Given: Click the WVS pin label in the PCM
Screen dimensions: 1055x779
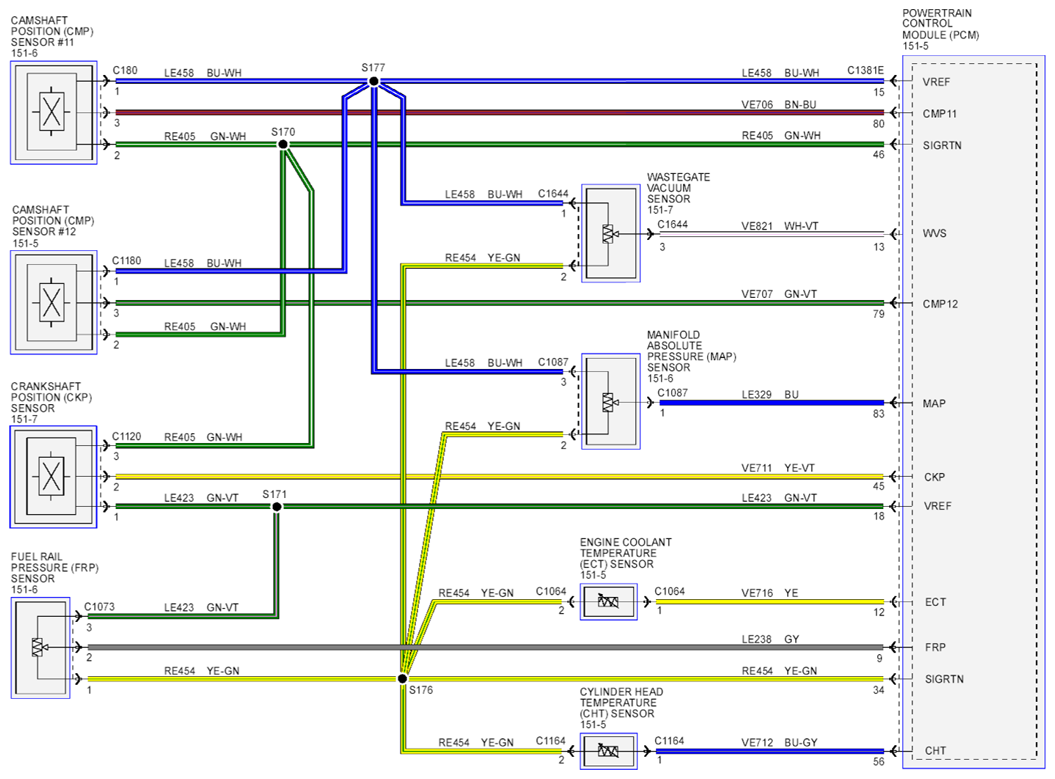Looking at the screenshot, I should (x=935, y=233).
